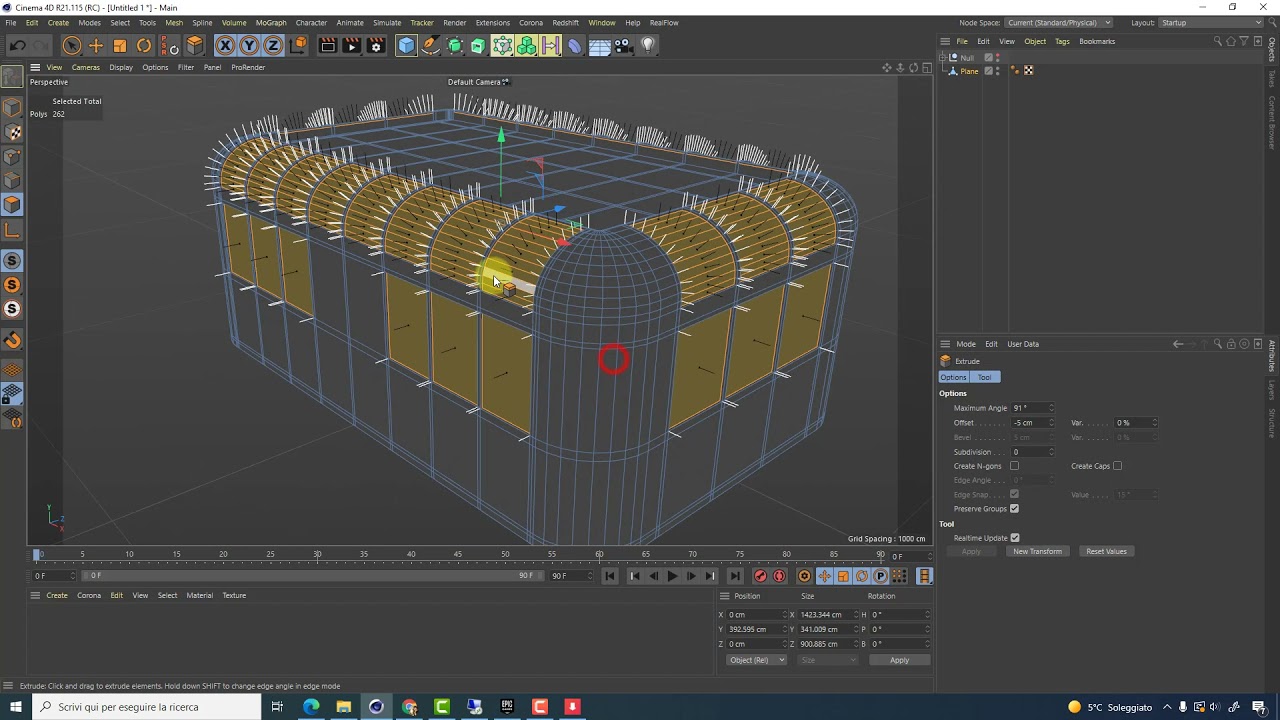1280x720 pixels.
Task: Click the Size X value field
Action: [x=825, y=614]
